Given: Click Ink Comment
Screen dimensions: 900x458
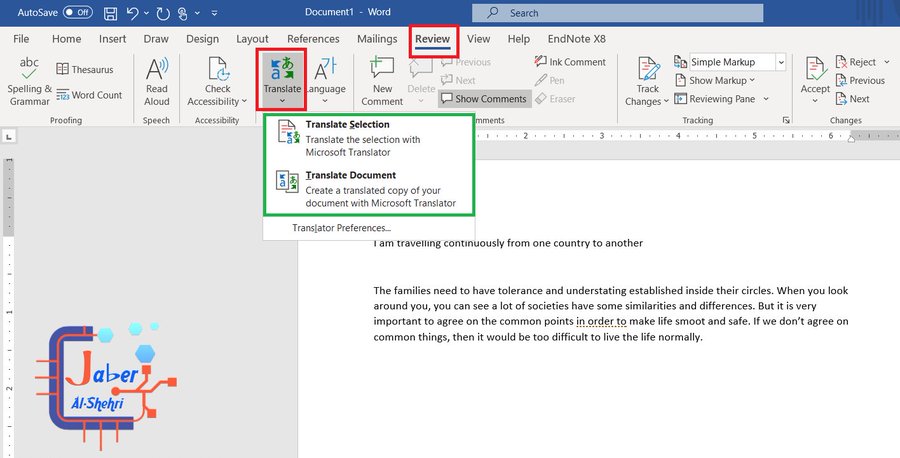Looking at the screenshot, I should tap(570, 62).
